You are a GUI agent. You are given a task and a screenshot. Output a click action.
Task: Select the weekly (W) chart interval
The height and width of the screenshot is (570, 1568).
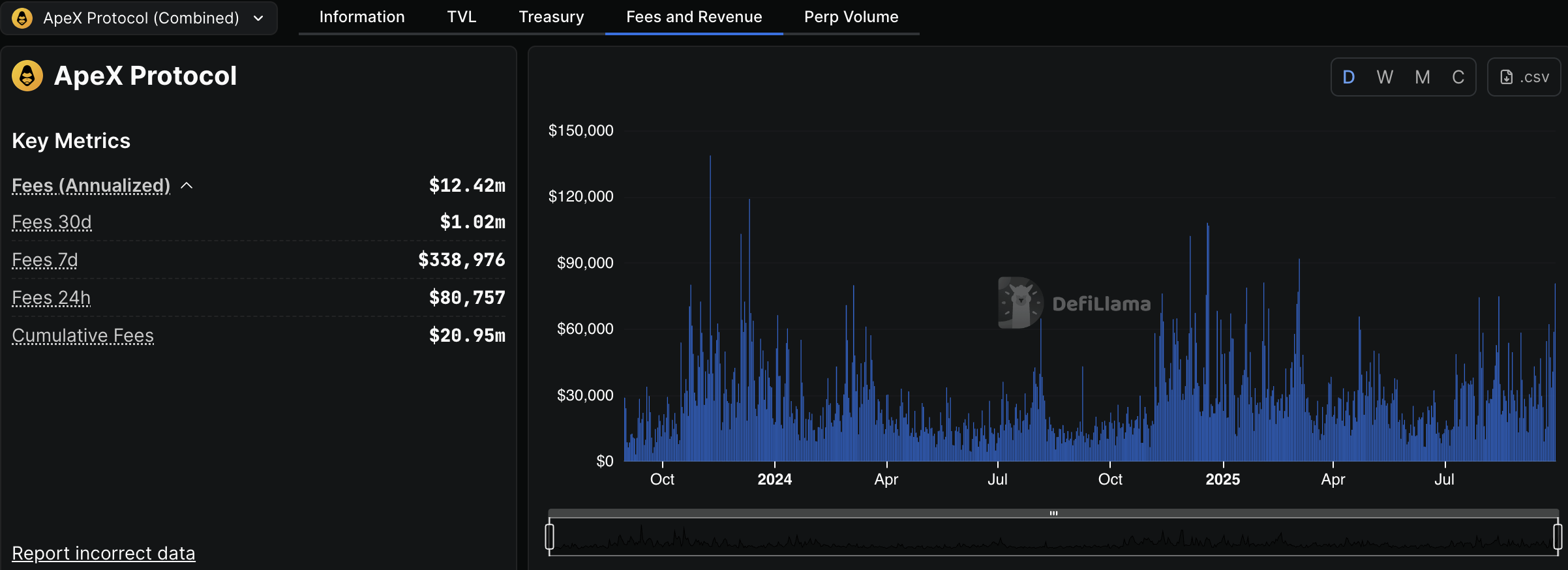tap(1385, 78)
